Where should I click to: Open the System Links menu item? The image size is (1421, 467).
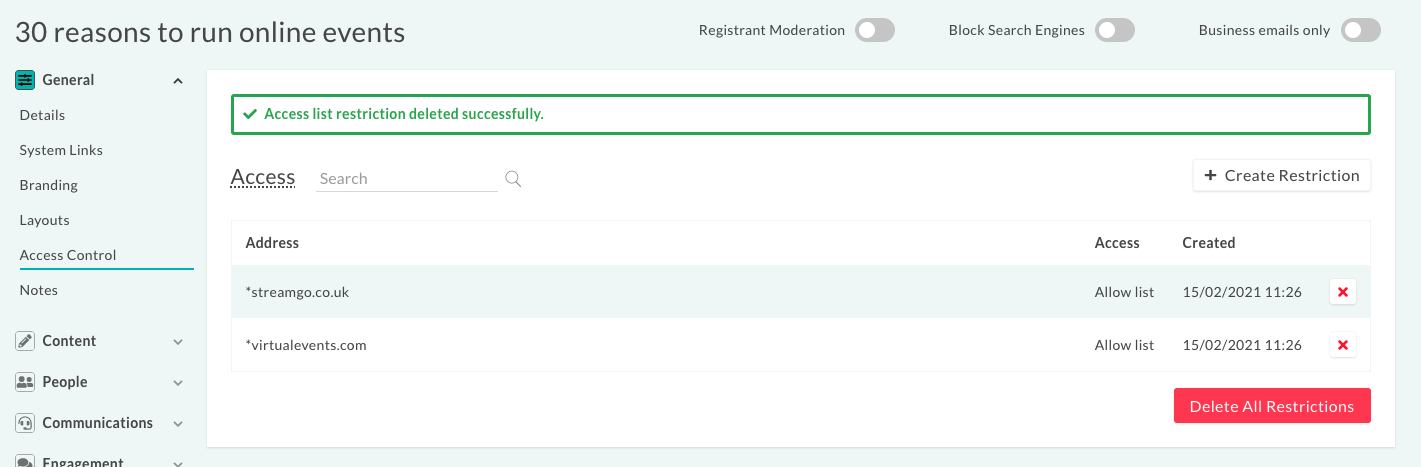[x=61, y=150]
